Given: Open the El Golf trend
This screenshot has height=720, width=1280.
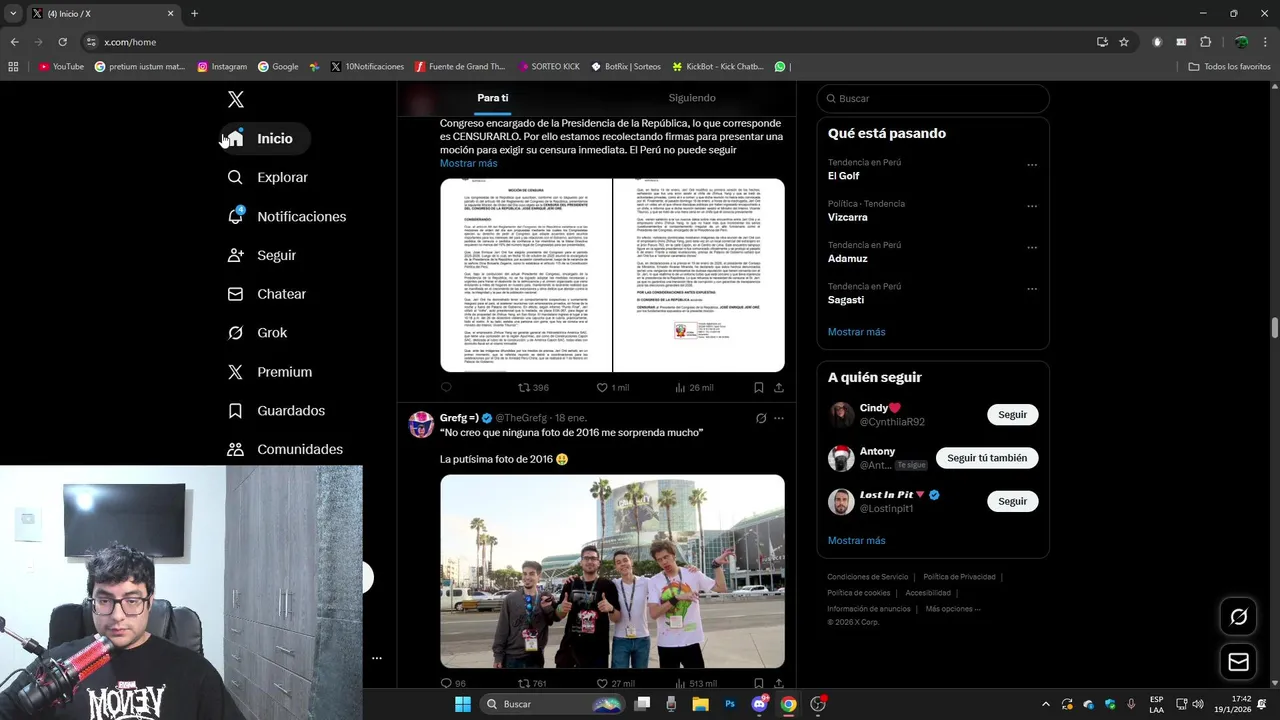Looking at the screenshot, I should click(x=843, y=176).
